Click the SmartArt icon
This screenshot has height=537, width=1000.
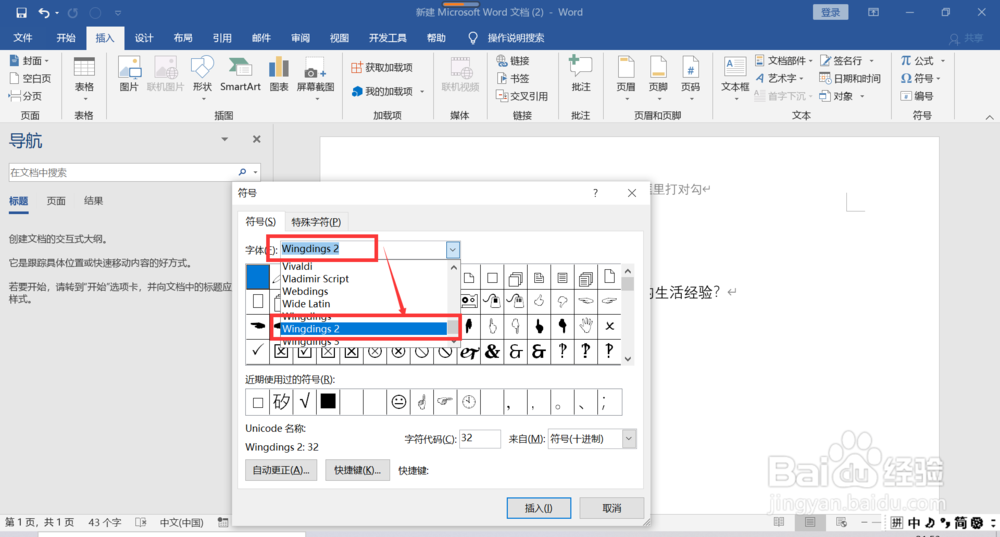coord(240,75)
